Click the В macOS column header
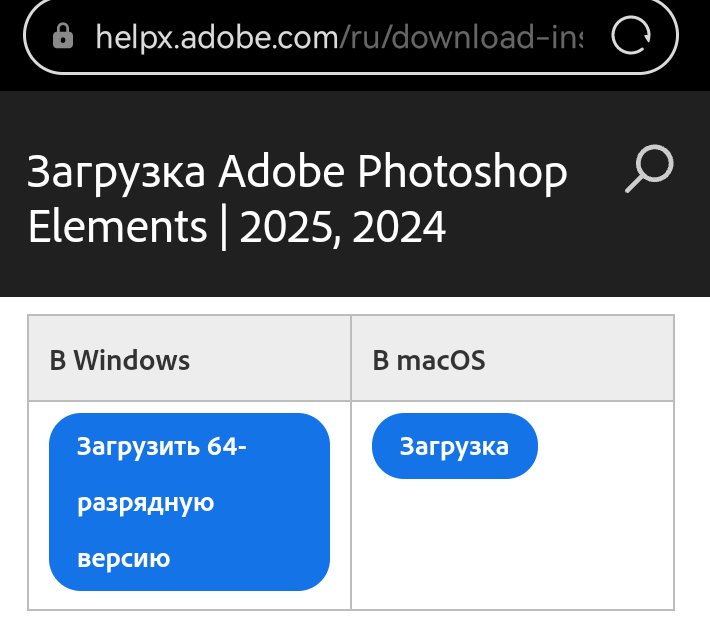710x629 pixels. coord(513,359)
